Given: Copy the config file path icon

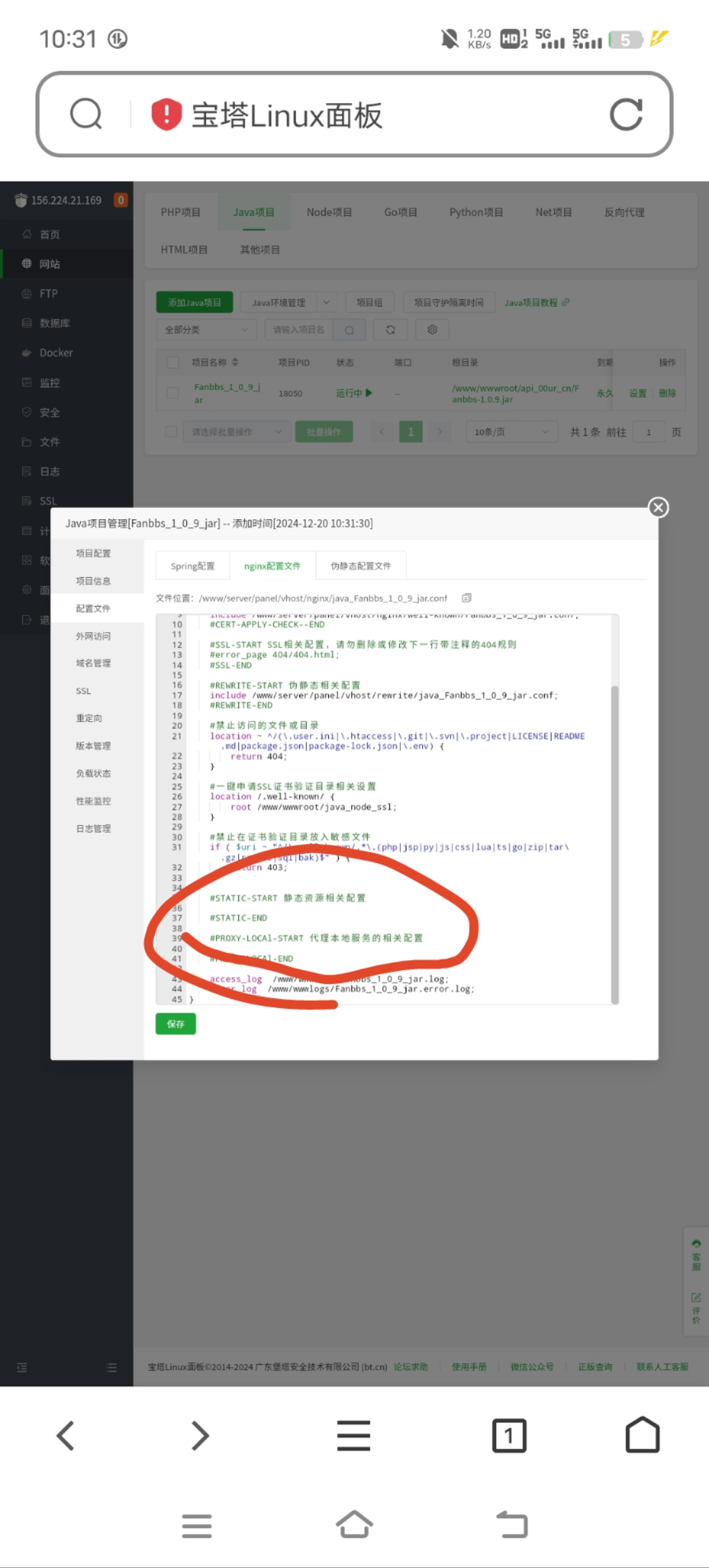Looking at the screenshot, I should pyautogui.click(x=467, y=598).
